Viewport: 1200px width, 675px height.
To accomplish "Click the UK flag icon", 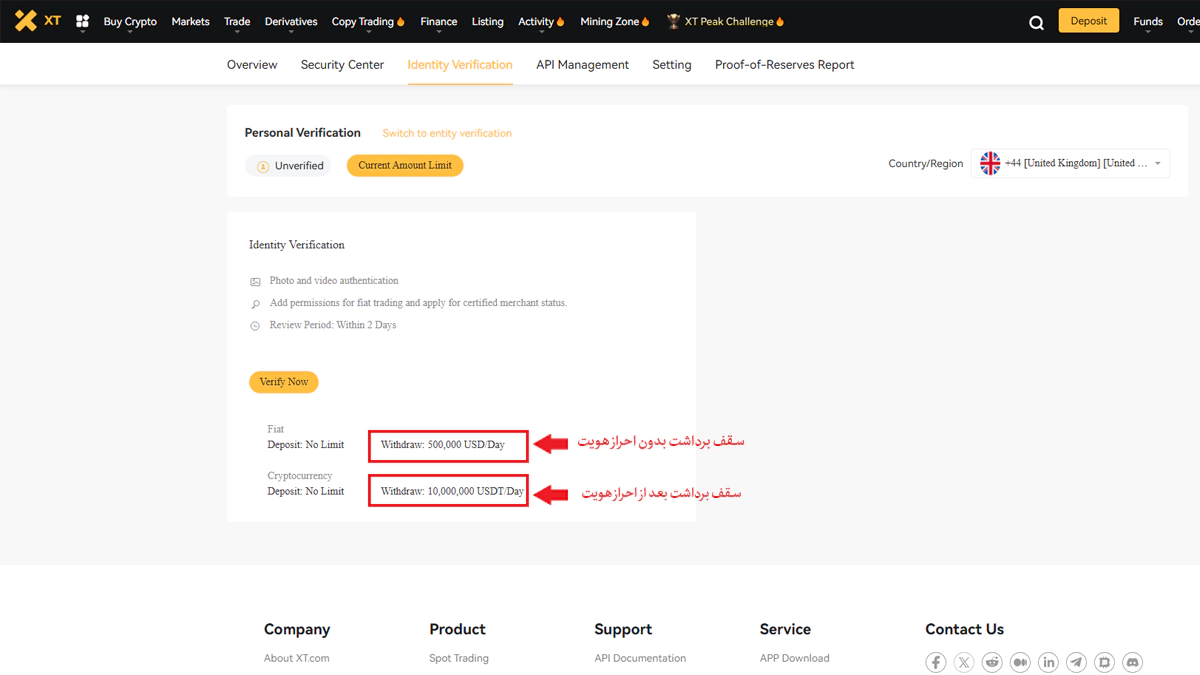I will (990, 163).
